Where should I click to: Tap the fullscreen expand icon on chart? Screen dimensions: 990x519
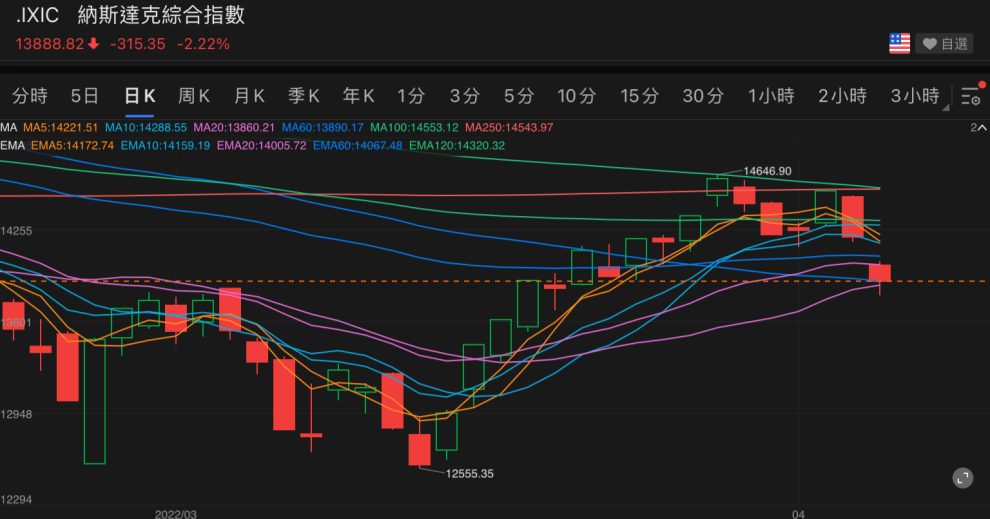click(x=962, y=478)
